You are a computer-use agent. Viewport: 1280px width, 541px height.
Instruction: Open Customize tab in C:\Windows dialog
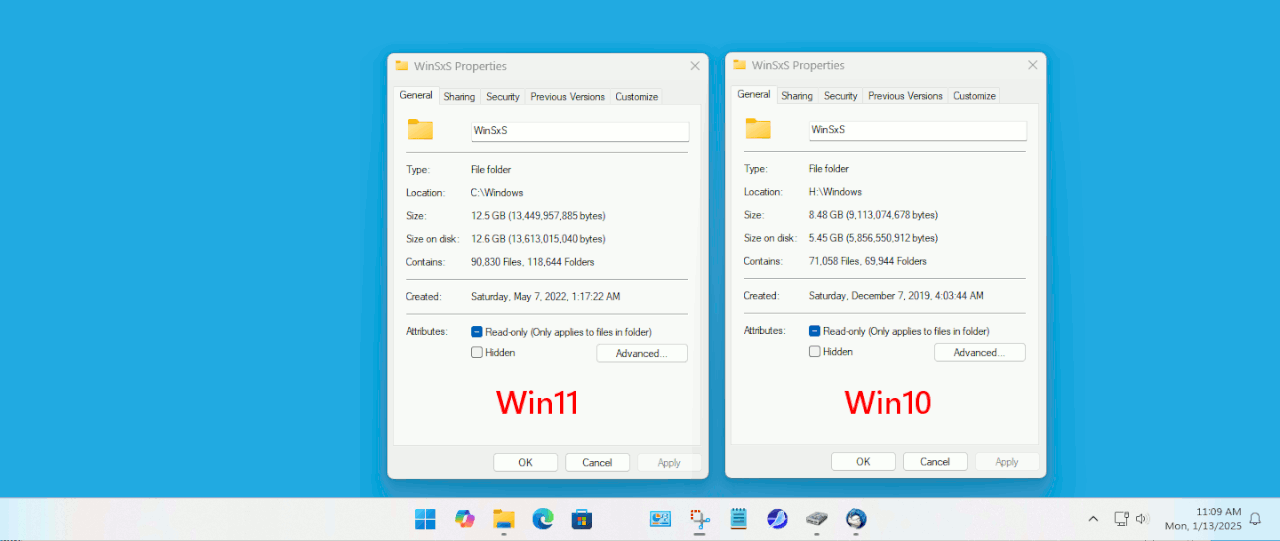click(x=637, y=97)
